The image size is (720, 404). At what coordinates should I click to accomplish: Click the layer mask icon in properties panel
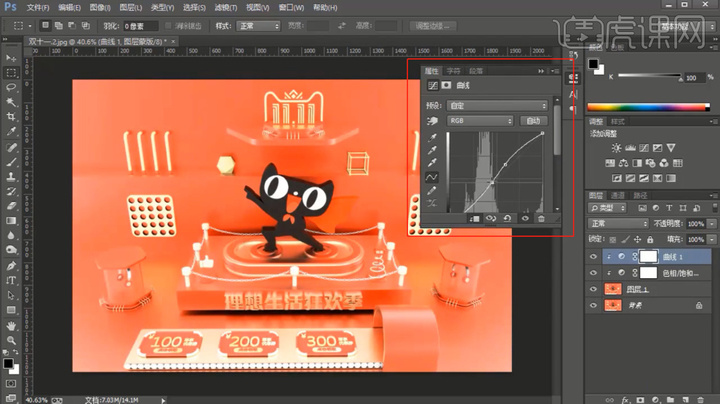point(446,85)
